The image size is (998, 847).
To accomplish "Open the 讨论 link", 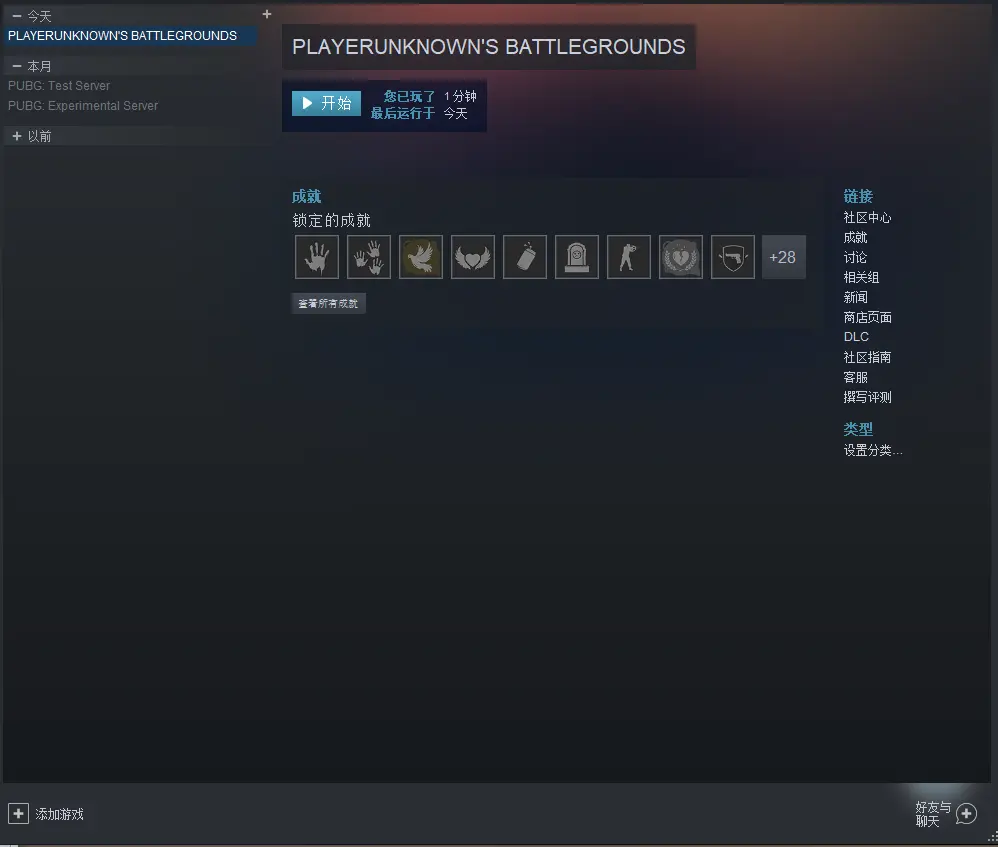I will [x=855, y=257].
